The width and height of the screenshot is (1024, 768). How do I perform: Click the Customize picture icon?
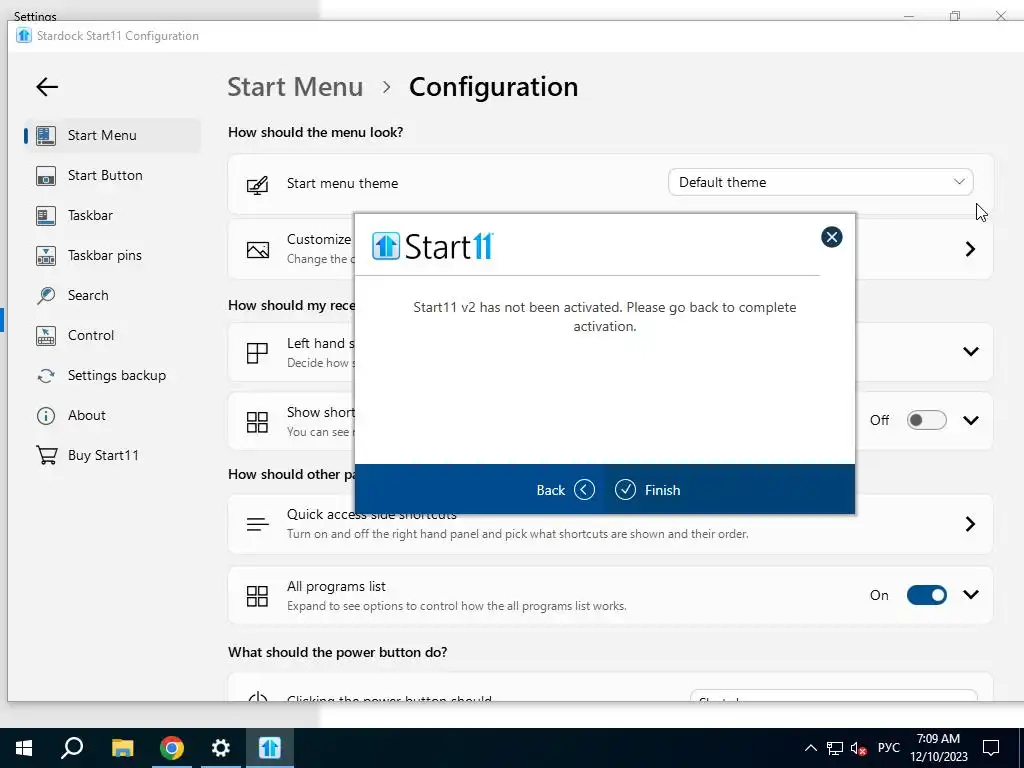pos(257,249)
